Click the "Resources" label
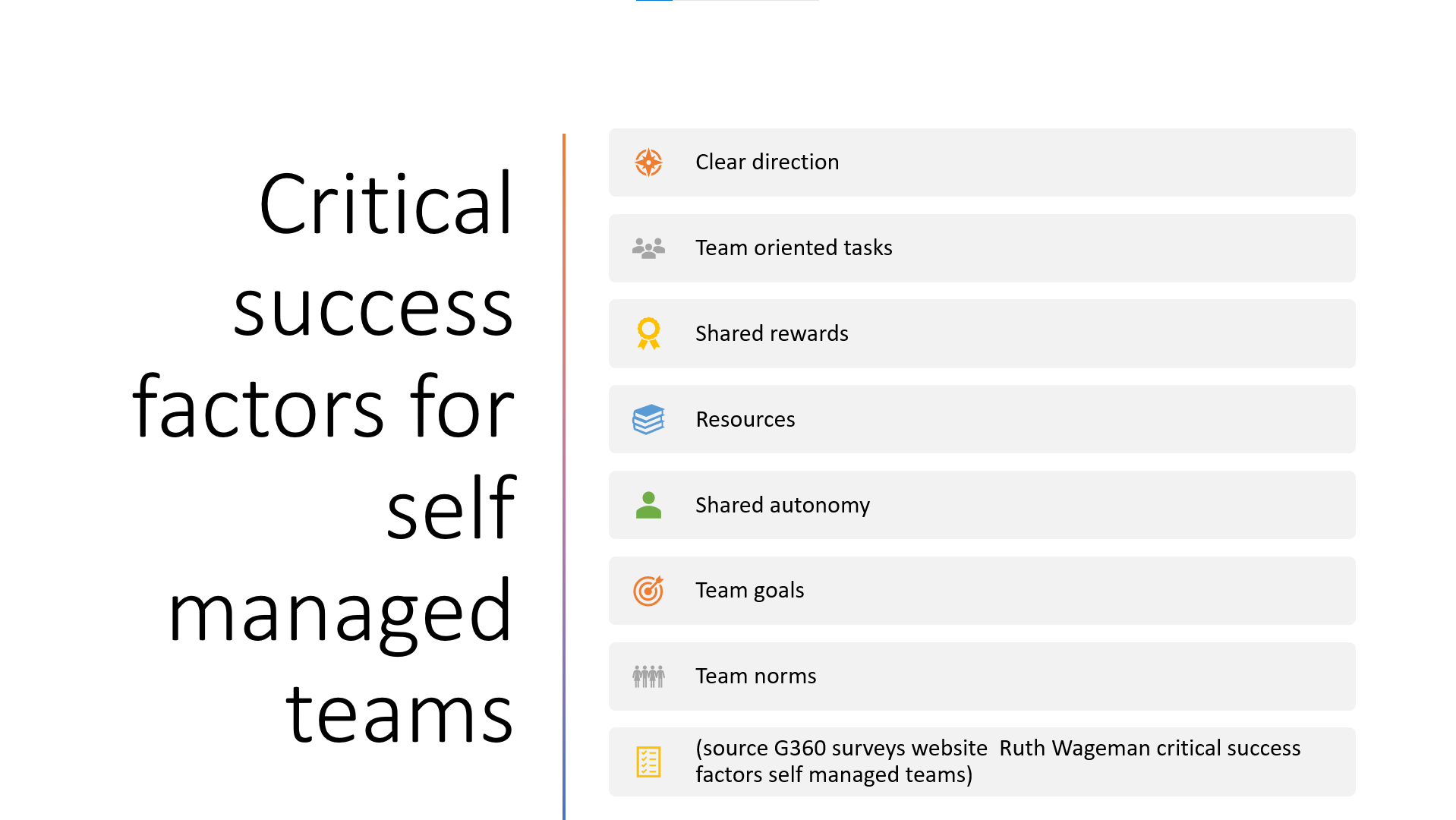This screenshot has width=1456, height=820. tap(745, 420)
